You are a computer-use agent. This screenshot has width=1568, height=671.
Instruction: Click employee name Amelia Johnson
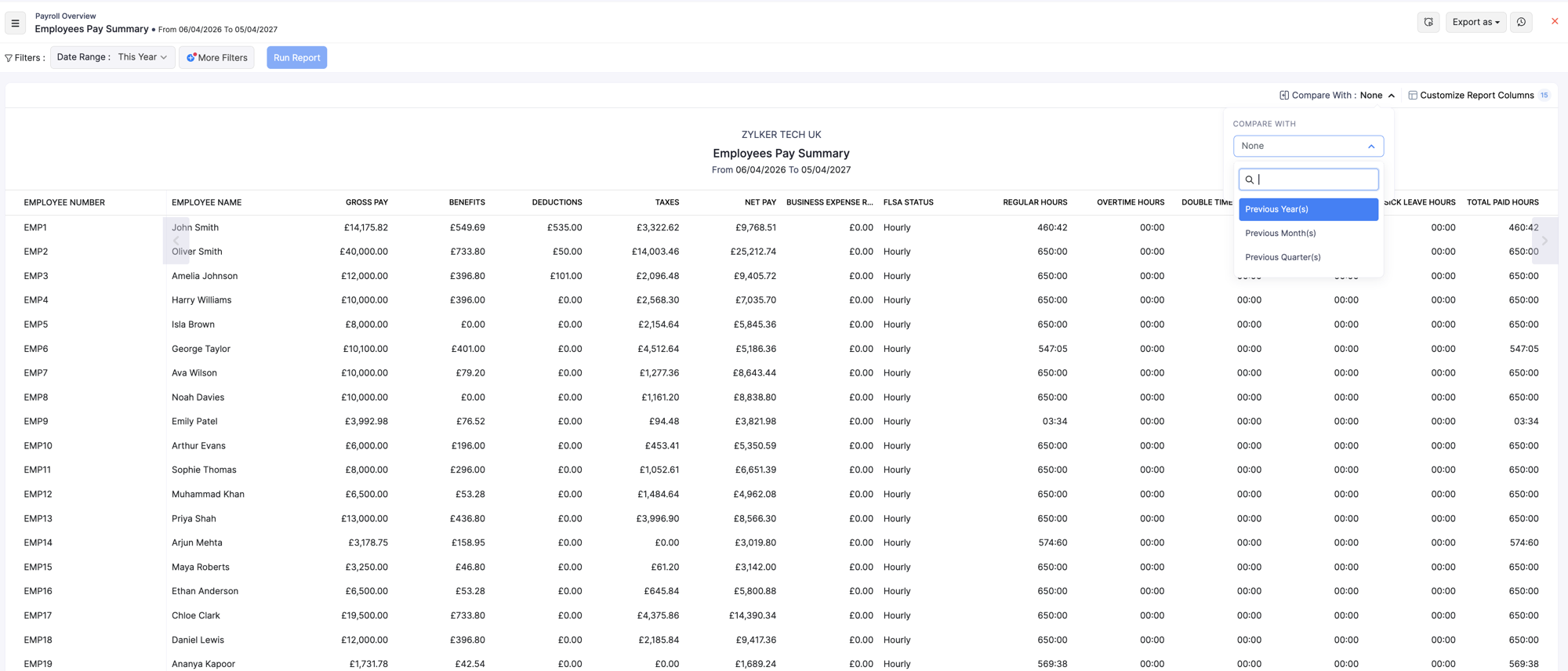[205, 276]
